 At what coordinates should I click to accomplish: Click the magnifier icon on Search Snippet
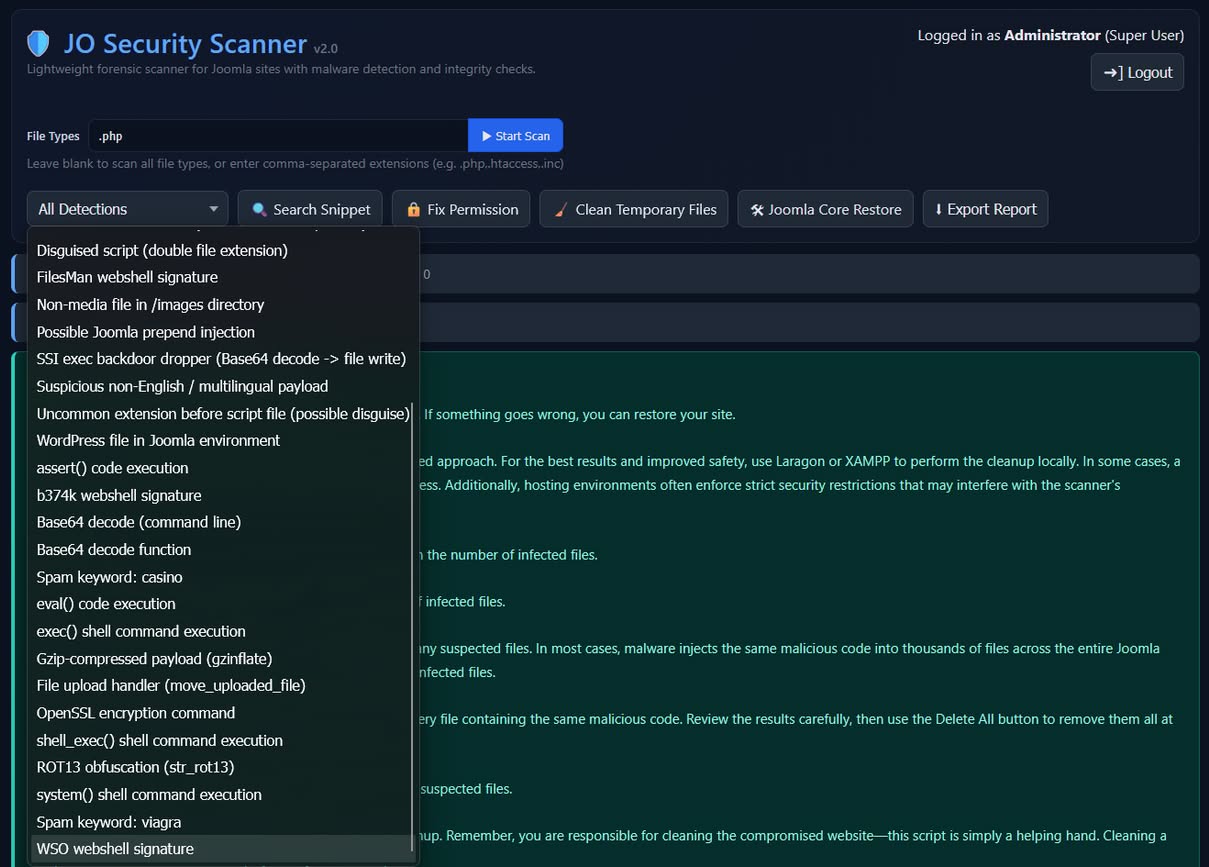click(259, 210)
